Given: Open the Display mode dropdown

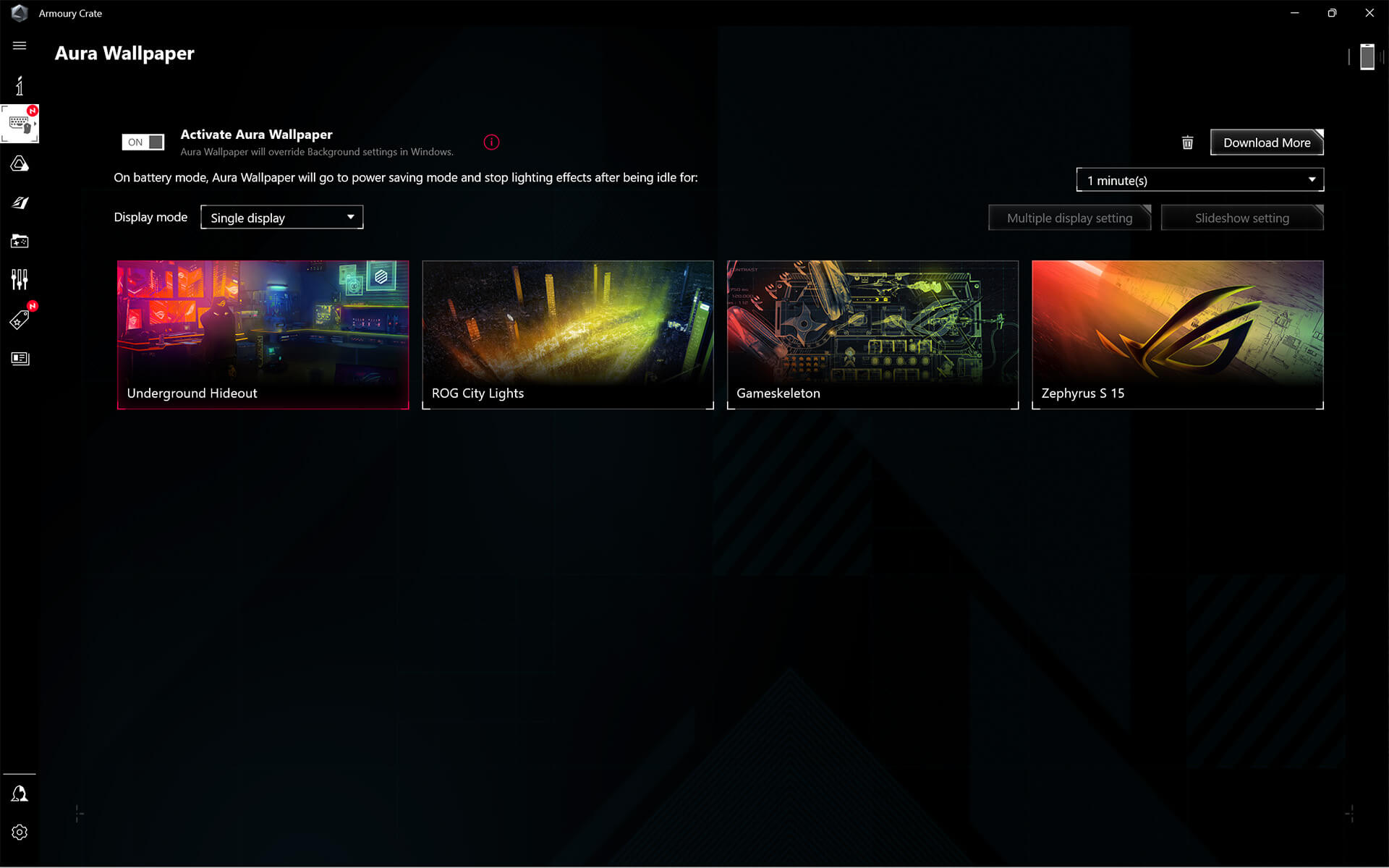Looking at the screenshot, I should (x=281, y=217).
